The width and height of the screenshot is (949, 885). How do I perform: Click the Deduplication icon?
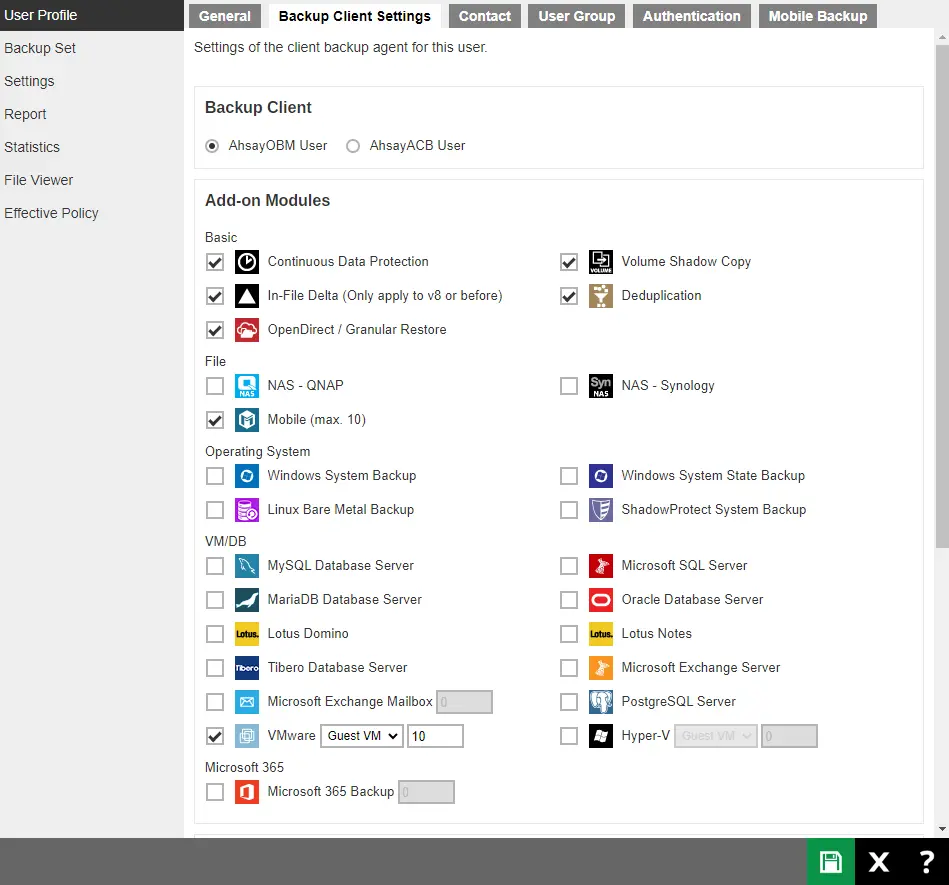click(600, 296)
